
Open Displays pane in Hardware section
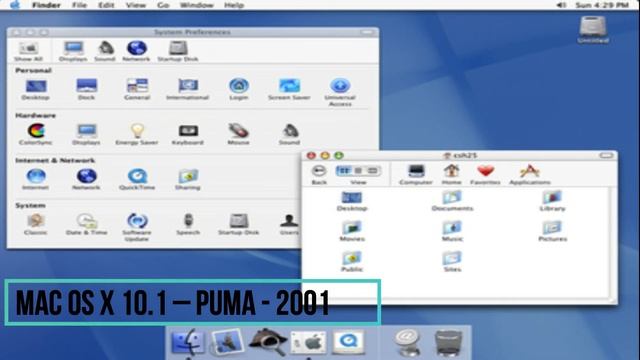pyautogui.click(x=86, y=134)
